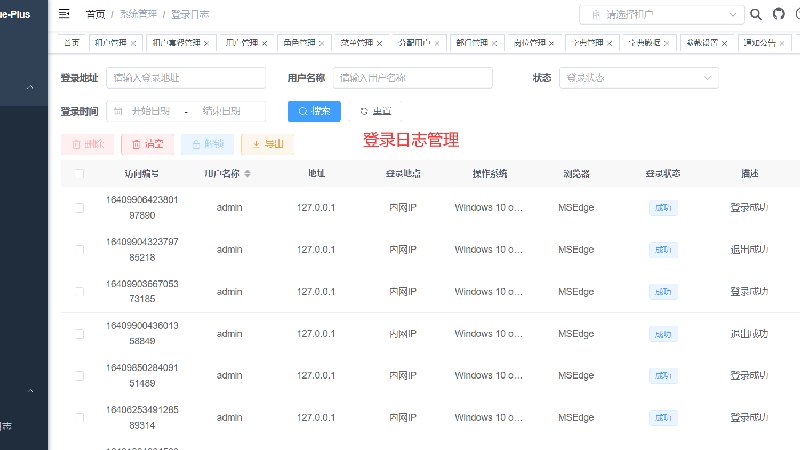Viewport: 800px width, 450px height.
Task: Check the row with ID ending 58849
Action: [79, 334]
